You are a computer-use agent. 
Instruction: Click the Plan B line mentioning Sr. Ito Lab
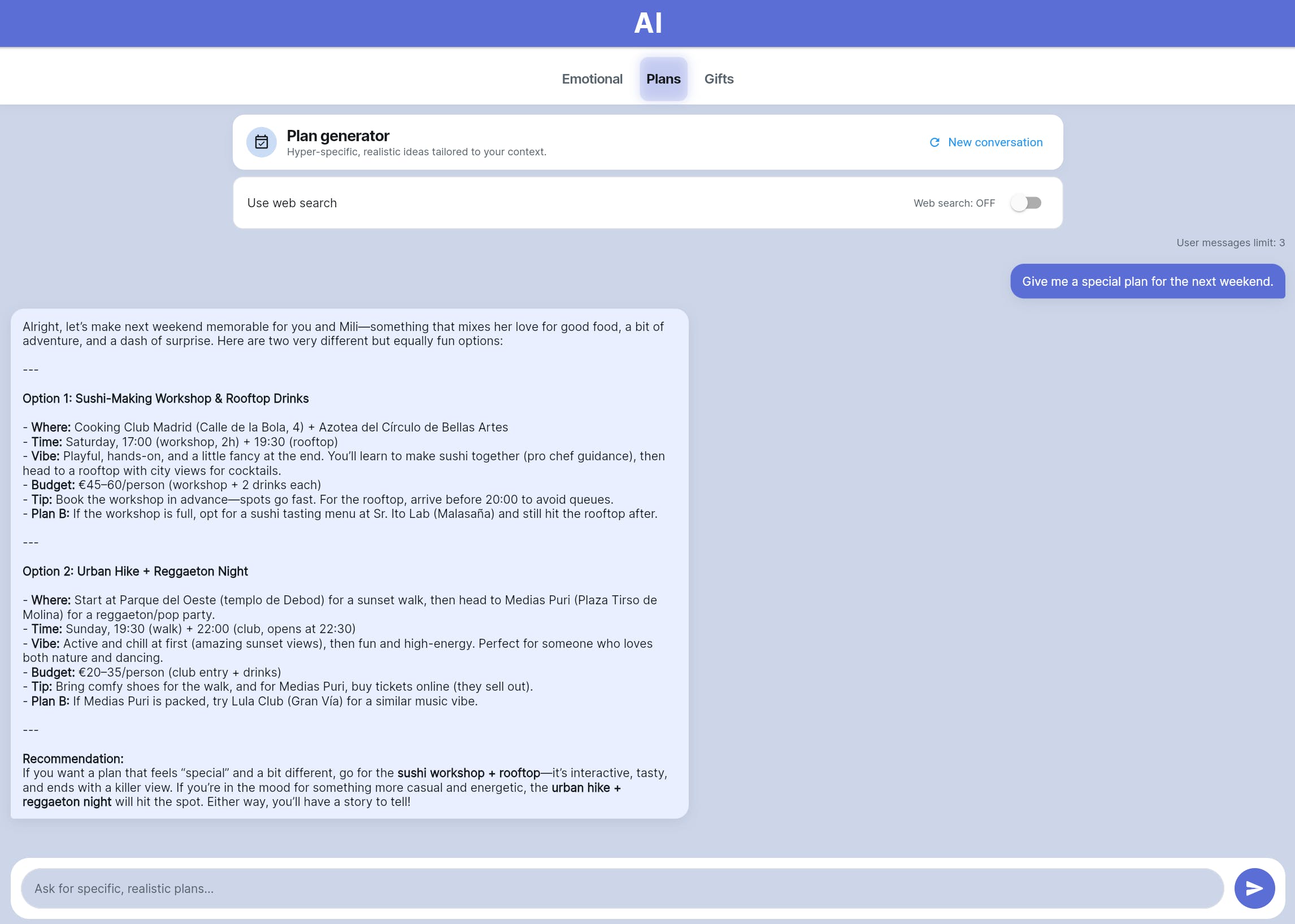pos(340,514)
